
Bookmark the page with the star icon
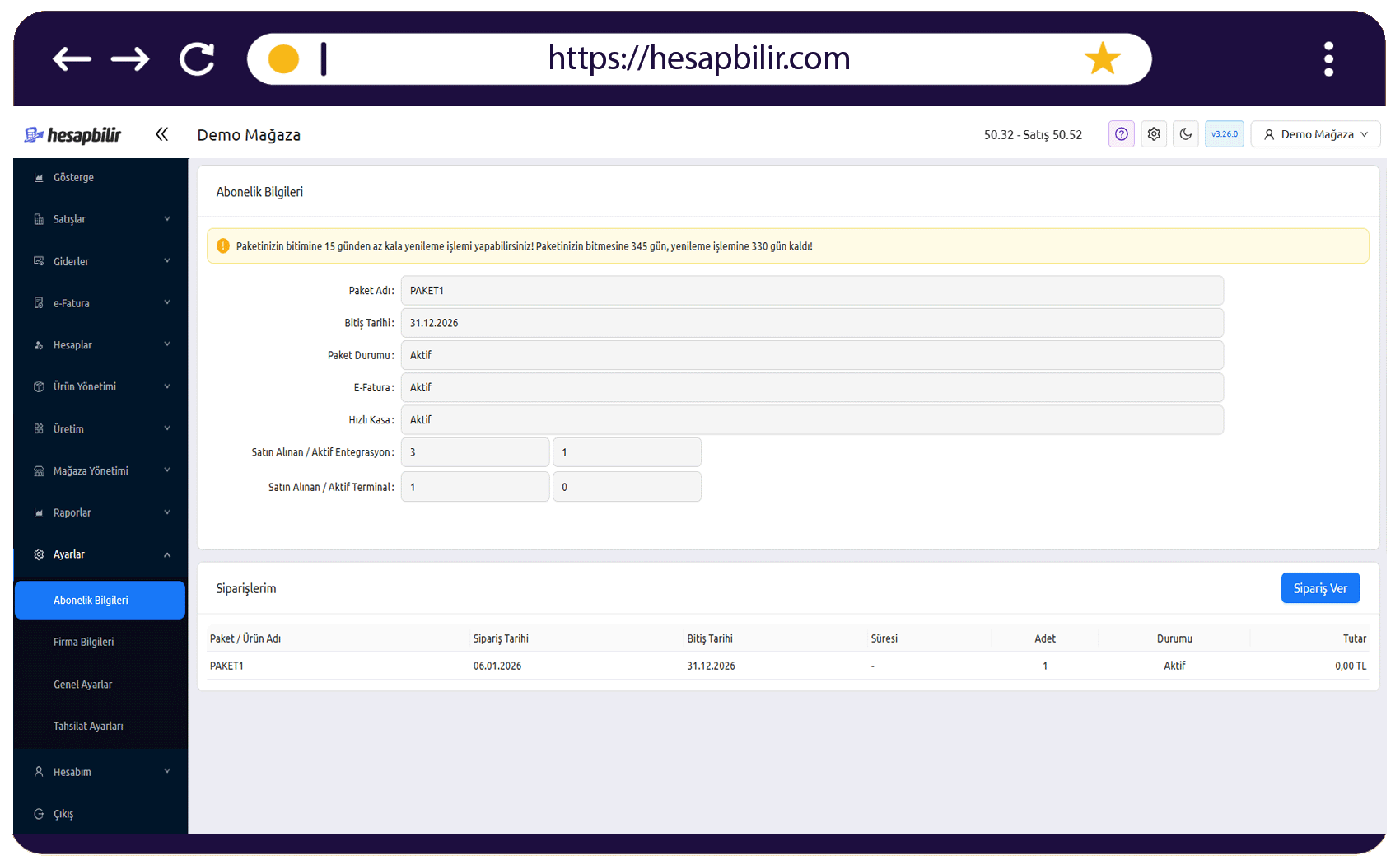point(1102,58)
